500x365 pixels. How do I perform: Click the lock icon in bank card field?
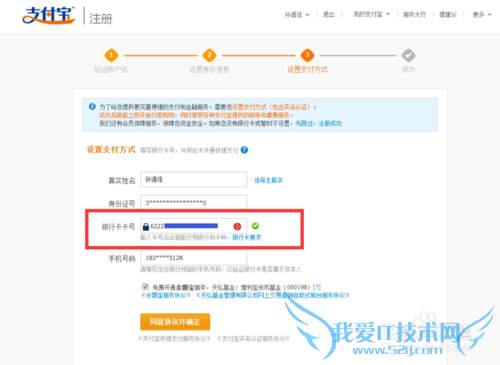pyautogui.click(x=146, y=227)
